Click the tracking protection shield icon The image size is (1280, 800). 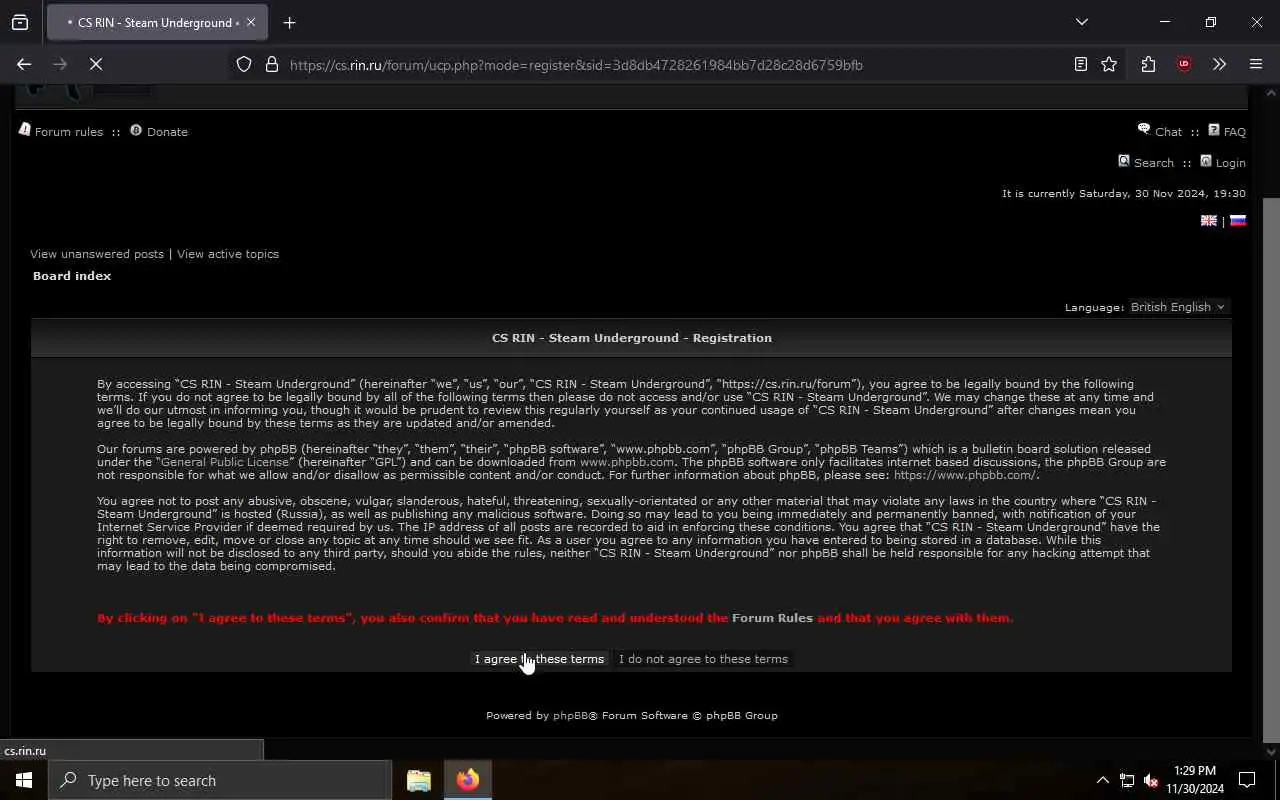point(244,64)
